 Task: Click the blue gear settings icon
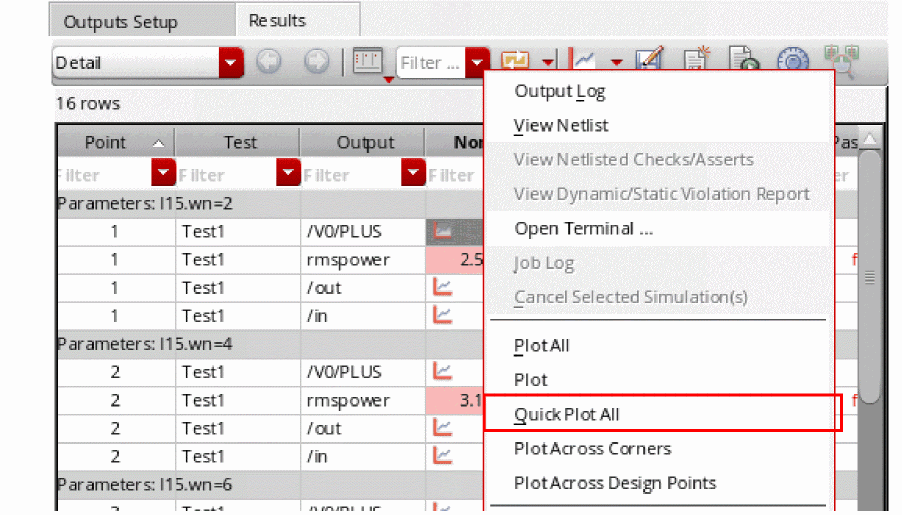(x=793, y=60)
